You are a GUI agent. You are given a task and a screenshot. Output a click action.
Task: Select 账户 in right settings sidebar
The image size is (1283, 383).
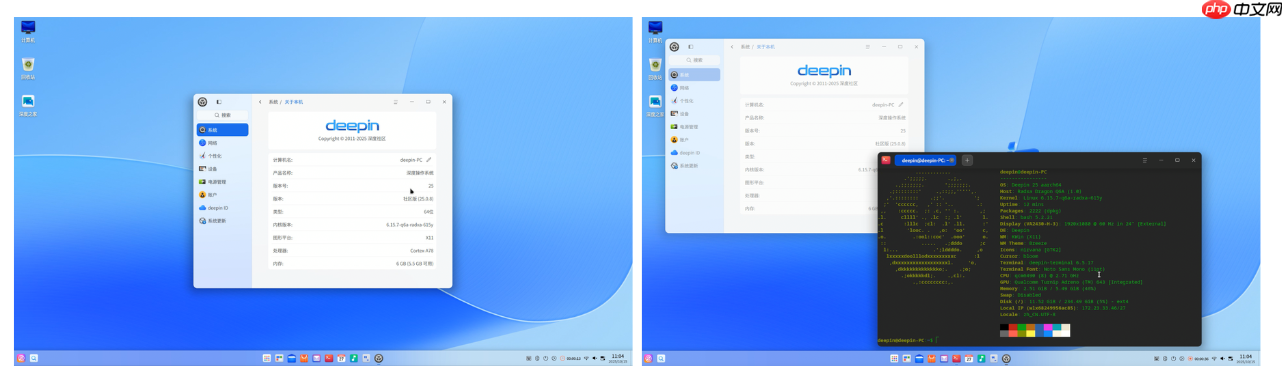694,139
